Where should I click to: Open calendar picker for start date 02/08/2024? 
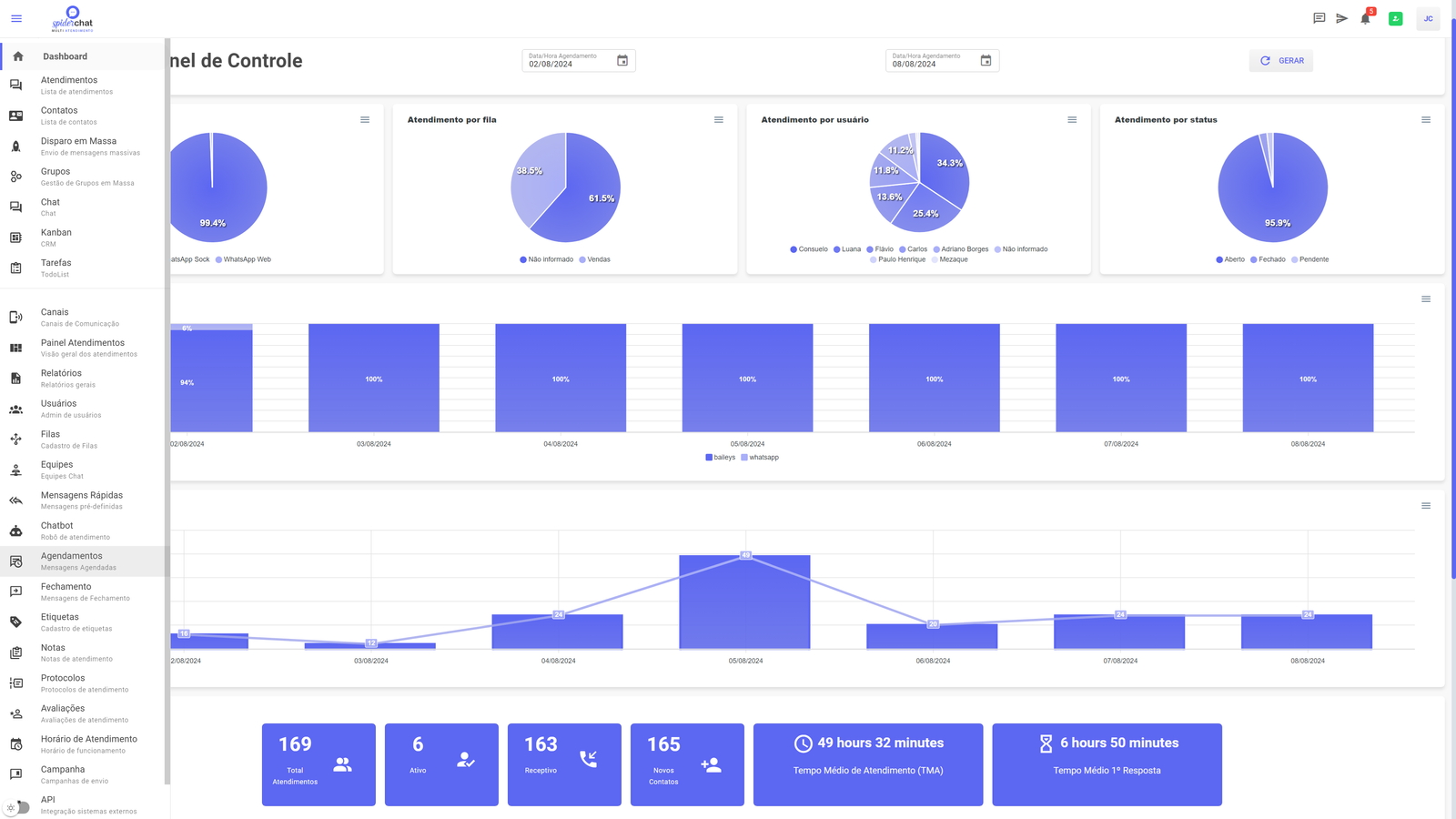tap(622, 61)
